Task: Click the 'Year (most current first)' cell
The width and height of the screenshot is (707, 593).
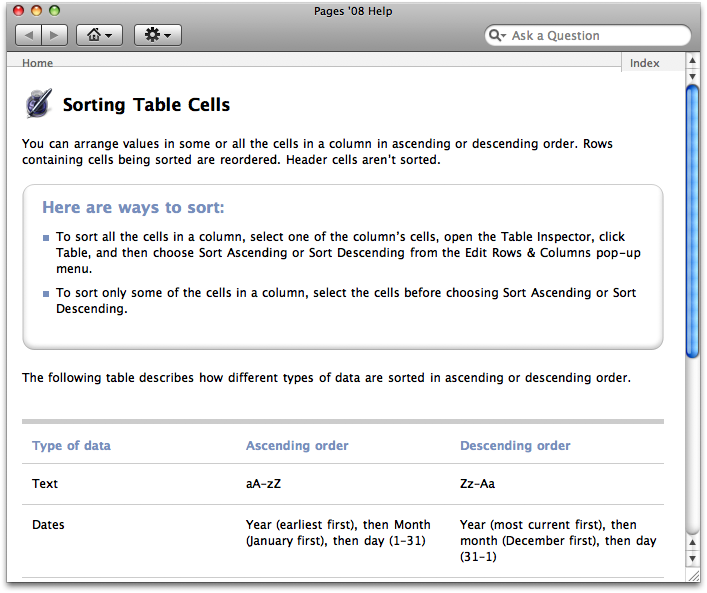Action: [558, 540]
